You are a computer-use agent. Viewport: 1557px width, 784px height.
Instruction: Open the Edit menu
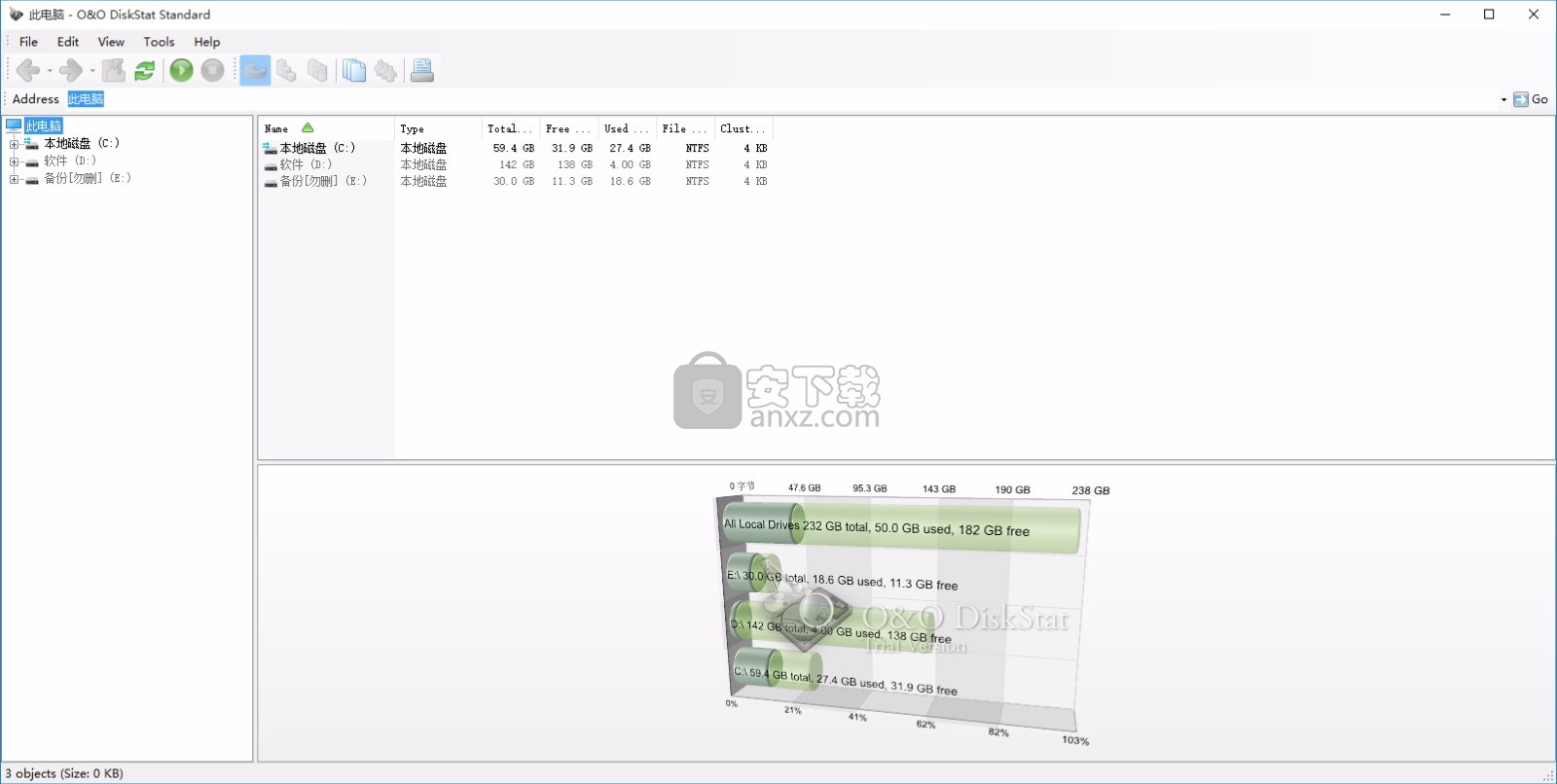click(x=68, y=42)
